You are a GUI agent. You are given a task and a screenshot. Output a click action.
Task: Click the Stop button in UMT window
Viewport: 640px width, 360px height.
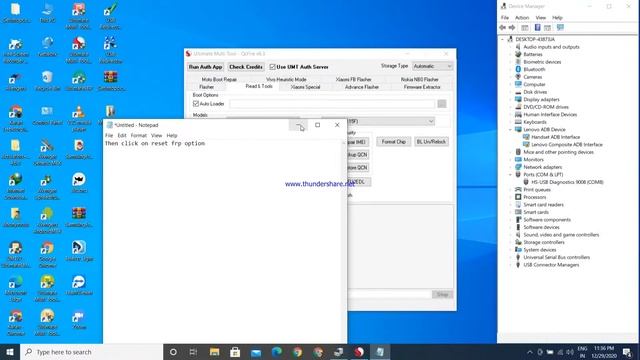442,294
